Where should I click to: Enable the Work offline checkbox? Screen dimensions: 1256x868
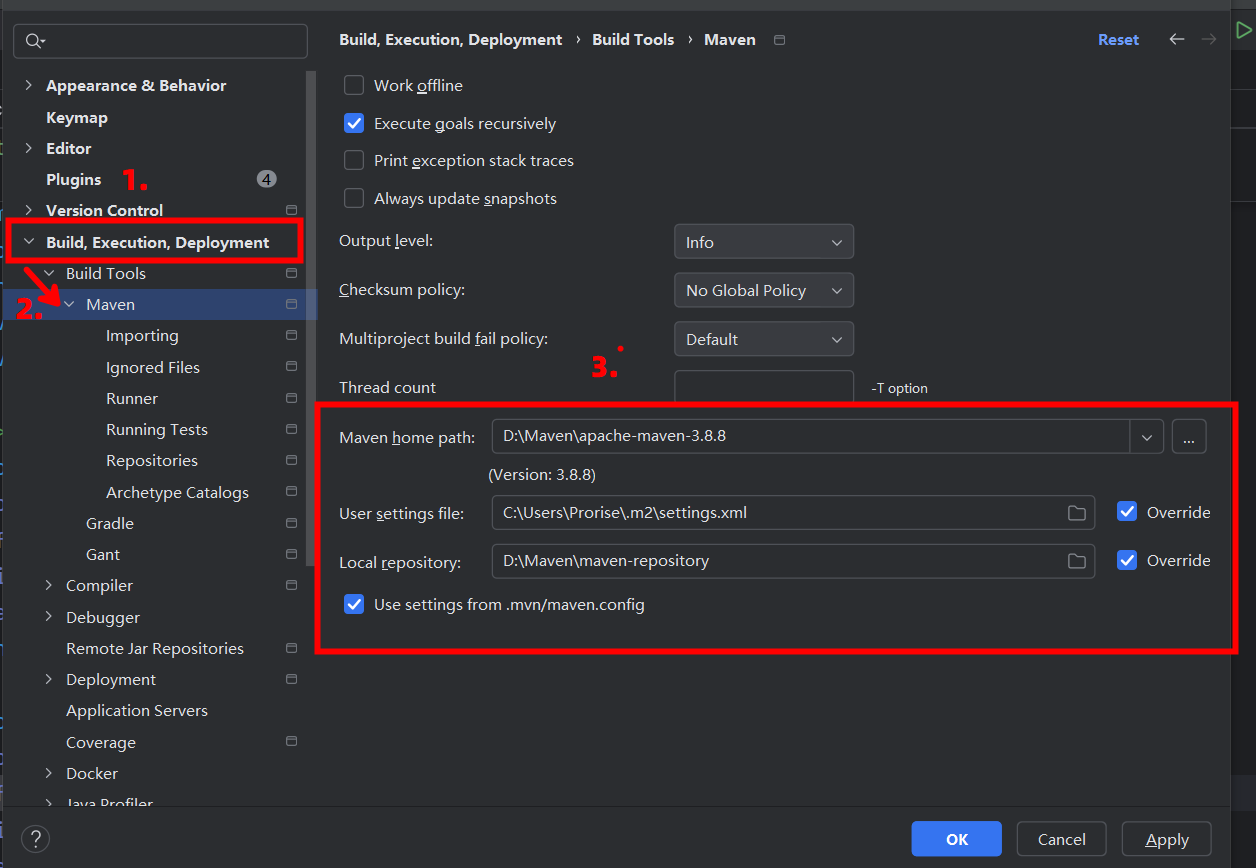coord(354,86)
